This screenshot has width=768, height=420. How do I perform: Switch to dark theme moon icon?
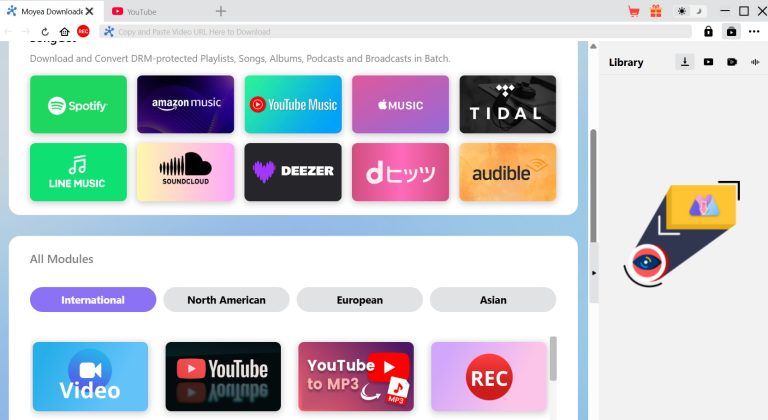699,11
